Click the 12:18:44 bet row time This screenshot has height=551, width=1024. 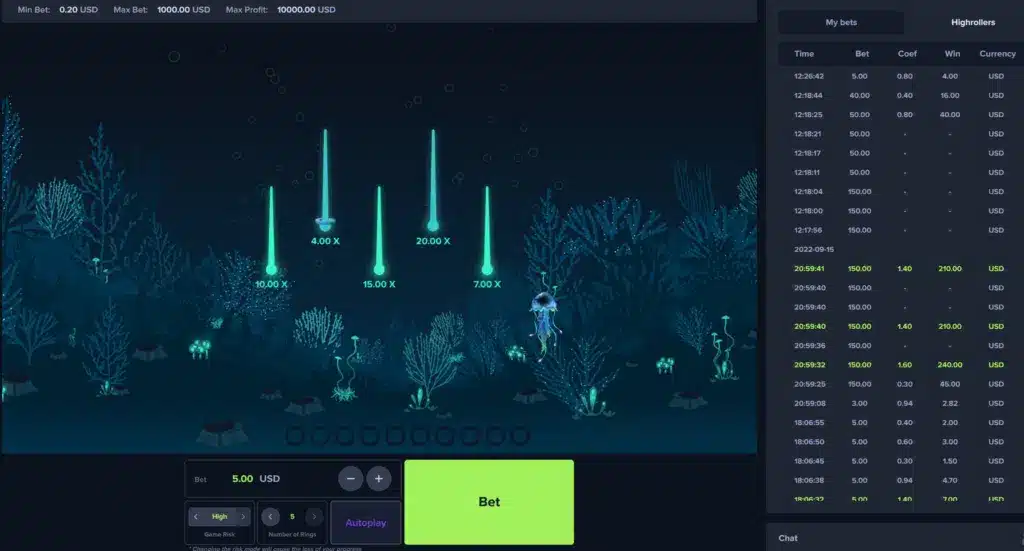click(x=808, y=95)
